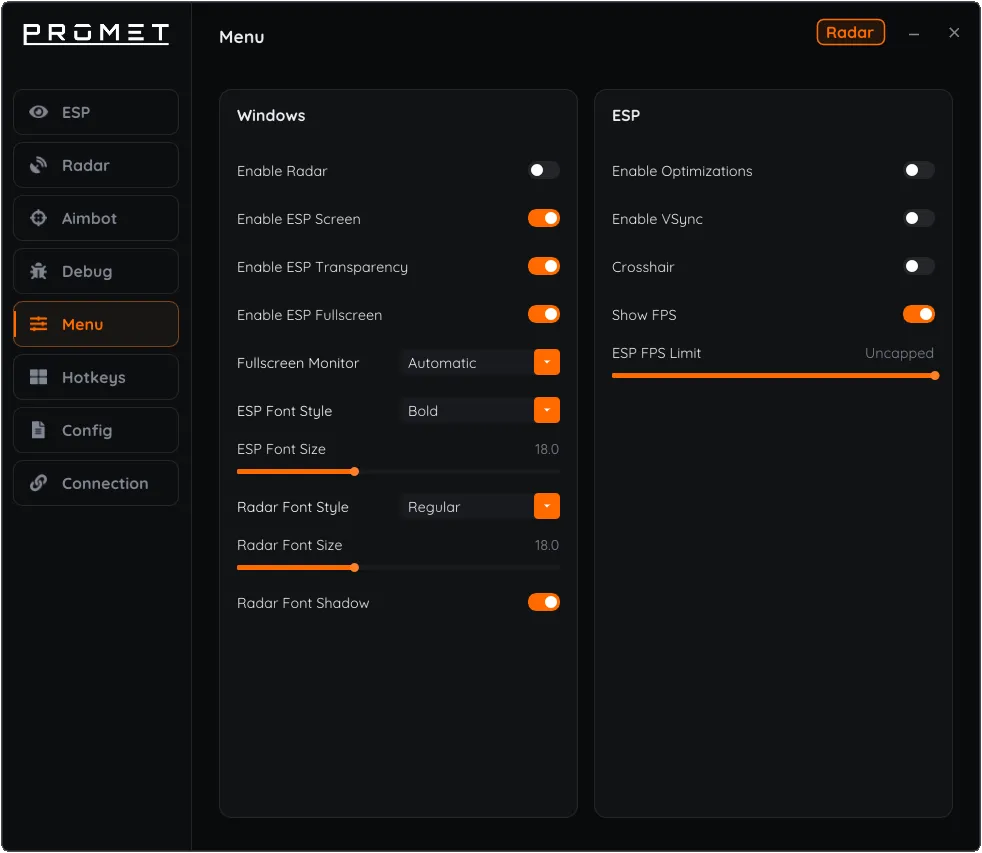
Task: Click the Enable ESP Transparency label
Action: tap(322, 267)
